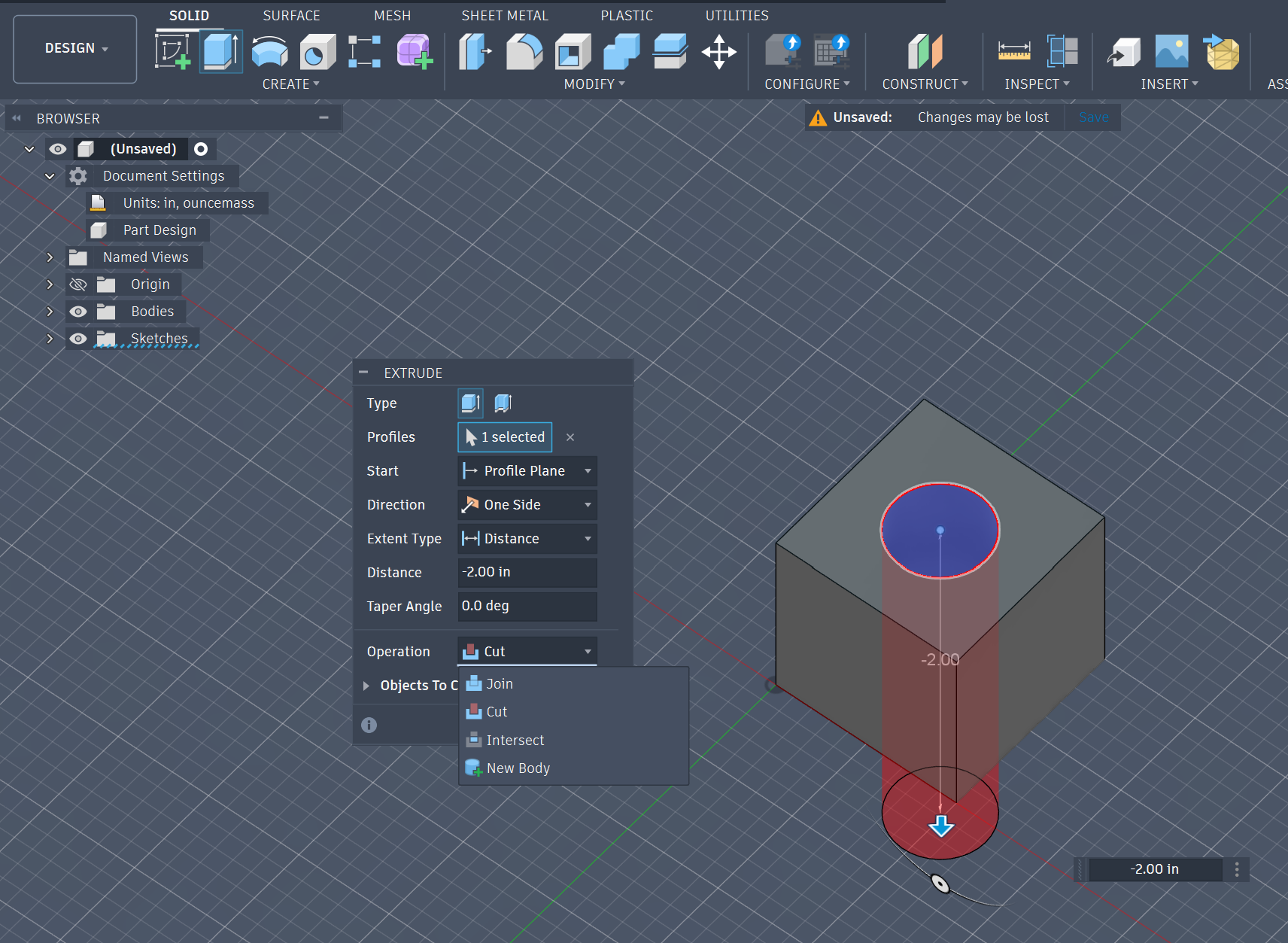Click the Taper Angle input field
1288x943 pixels.
click(x=527, y=607)
